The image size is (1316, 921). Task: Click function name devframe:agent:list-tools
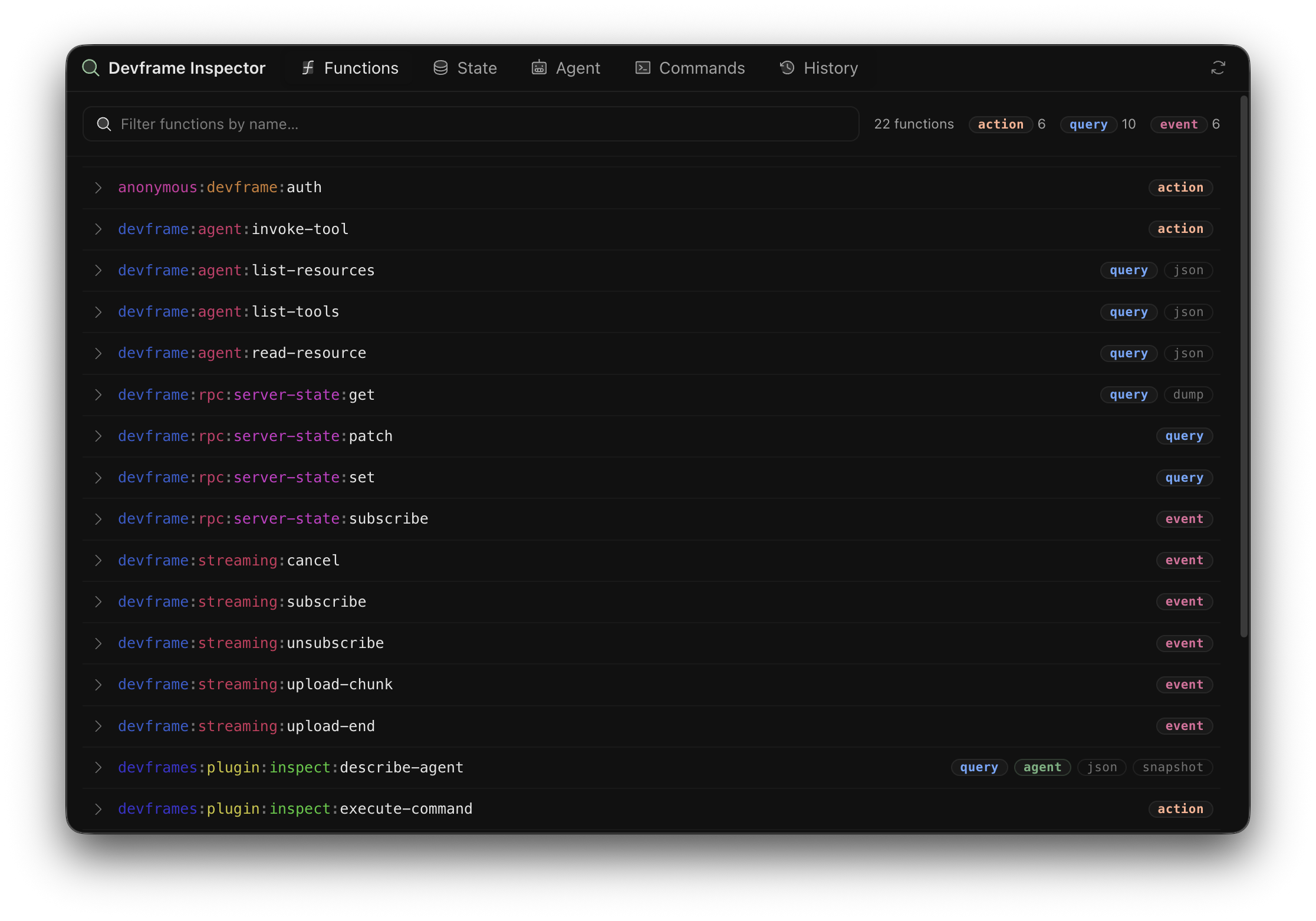point(229,312)
